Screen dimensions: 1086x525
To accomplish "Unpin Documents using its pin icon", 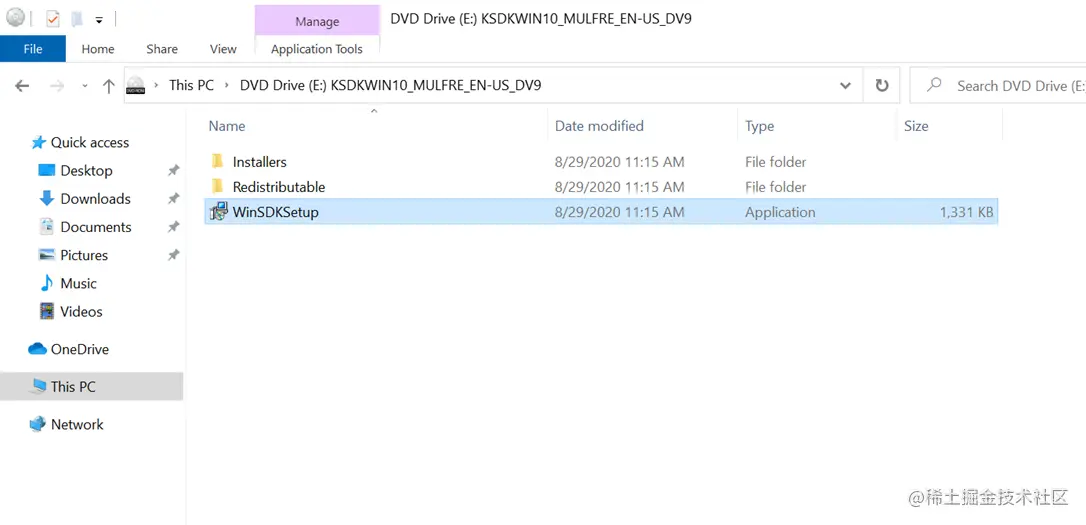I will point(174,227).
